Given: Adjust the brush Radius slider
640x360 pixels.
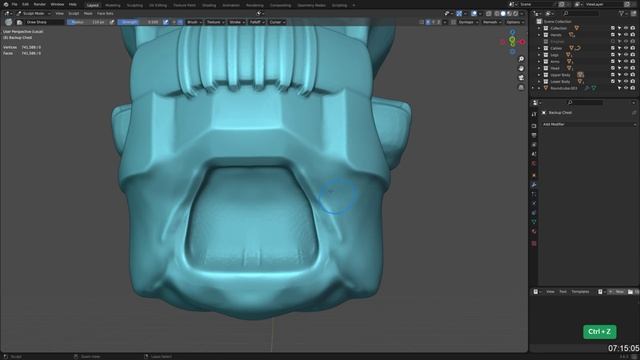Looking at the screenshot, I should 87,22.
